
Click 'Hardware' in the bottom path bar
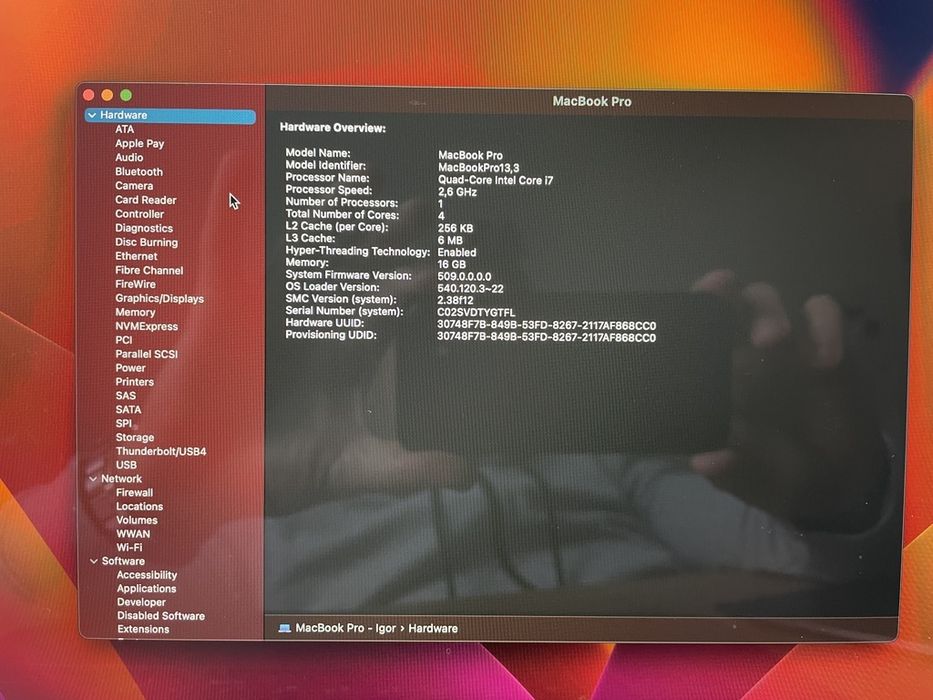433,628
